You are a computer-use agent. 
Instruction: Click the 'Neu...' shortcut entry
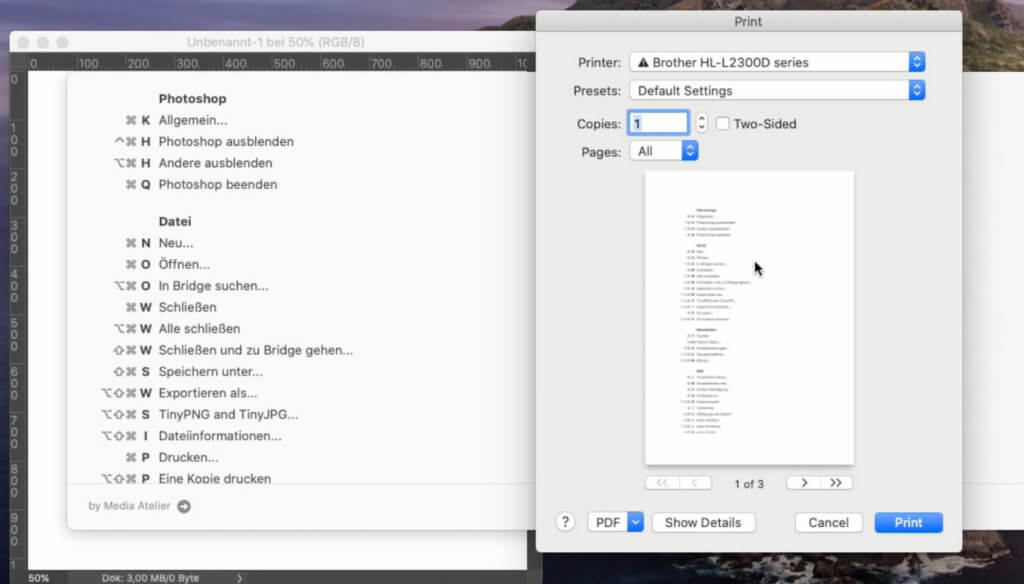point(176,243)
